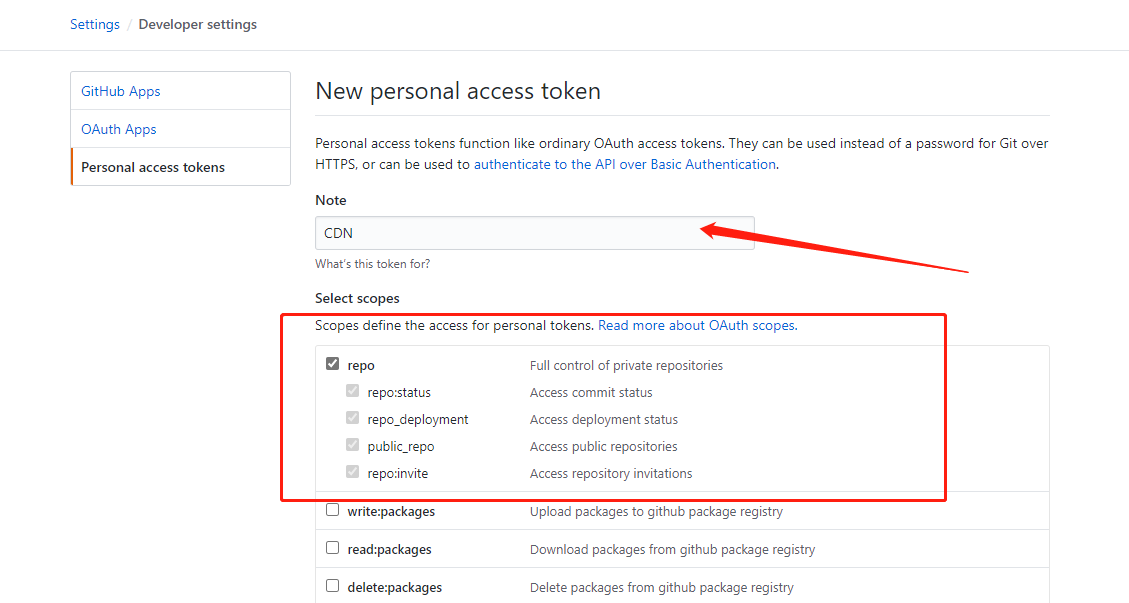Enable the delete:packages scope
Viewport: 1129px width, 603px height.
pos(332,586)
